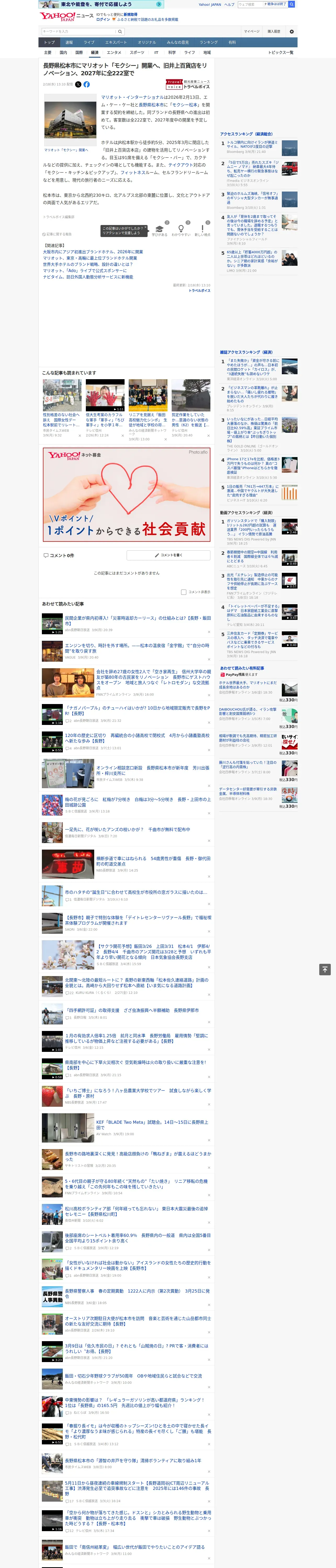Open the トップ navigation tab
Screen dimensions: 336x1568
(x=49, y=43)
